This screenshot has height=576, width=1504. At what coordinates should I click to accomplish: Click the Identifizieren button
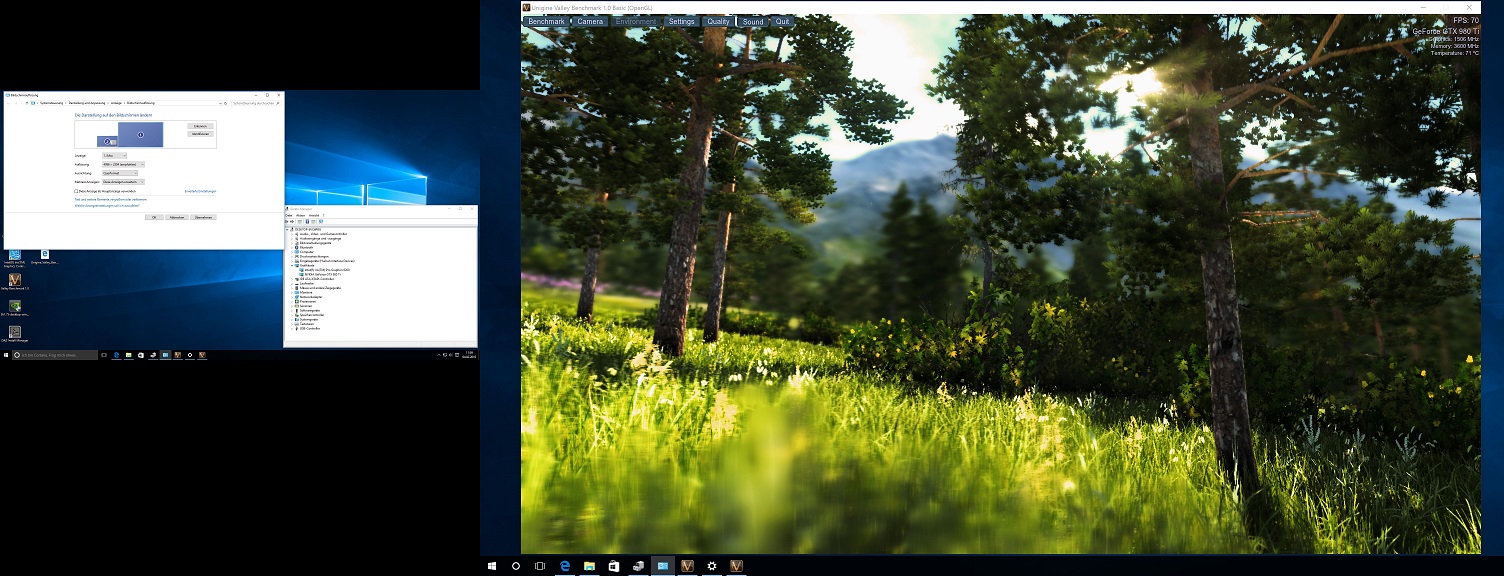(200, 134)
